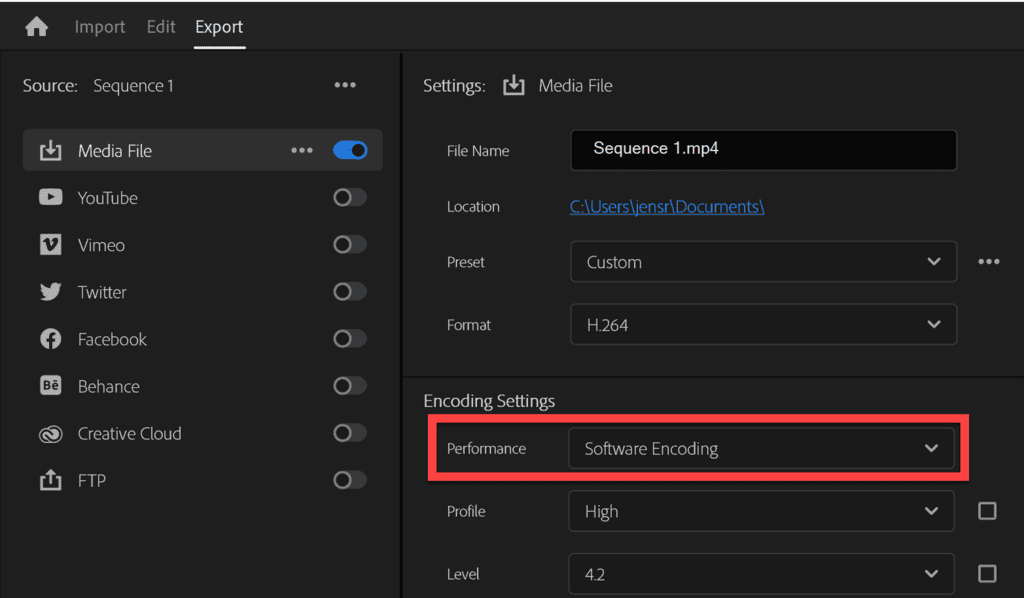1024x598 pixels.
Task: Select the Facebook destination icon
Action: 50,338
